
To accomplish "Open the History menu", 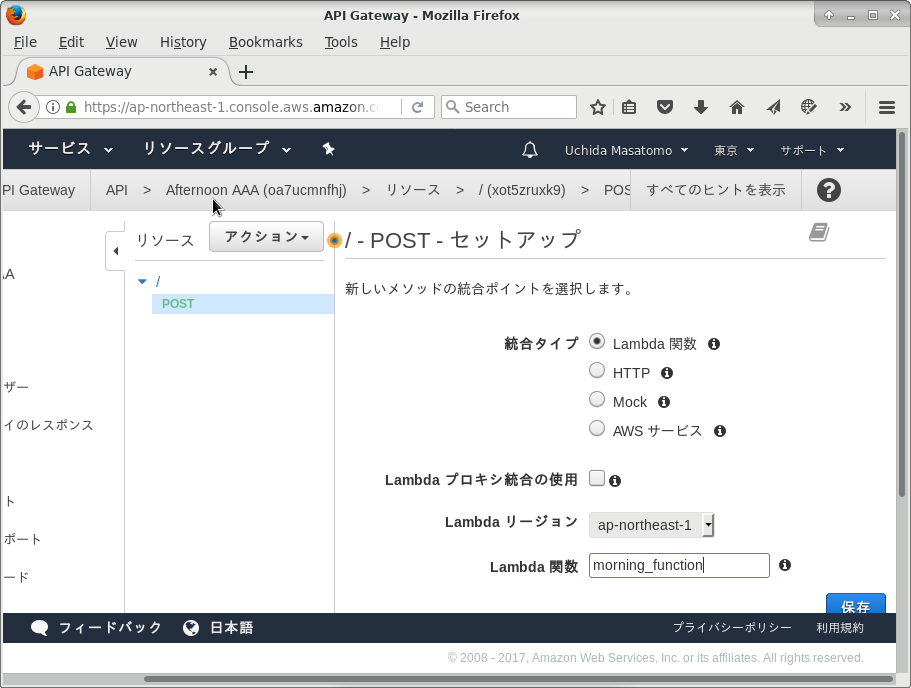I will pos(183,42).
